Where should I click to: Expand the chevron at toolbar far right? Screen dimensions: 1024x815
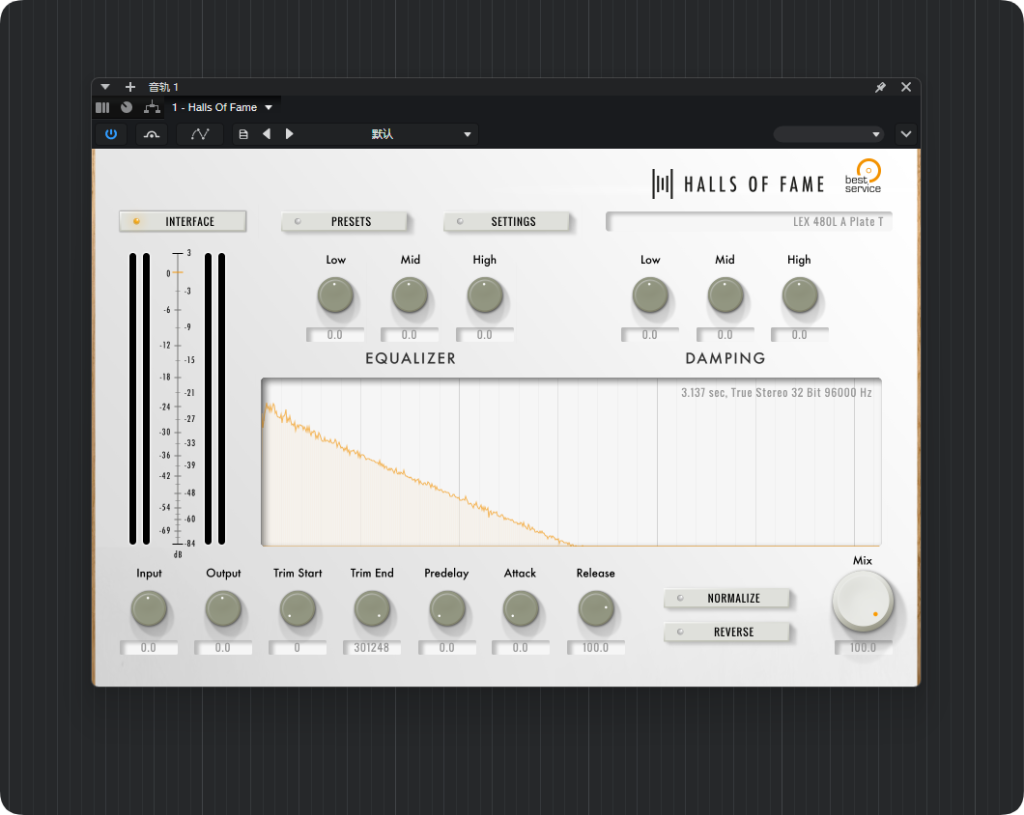906,134
